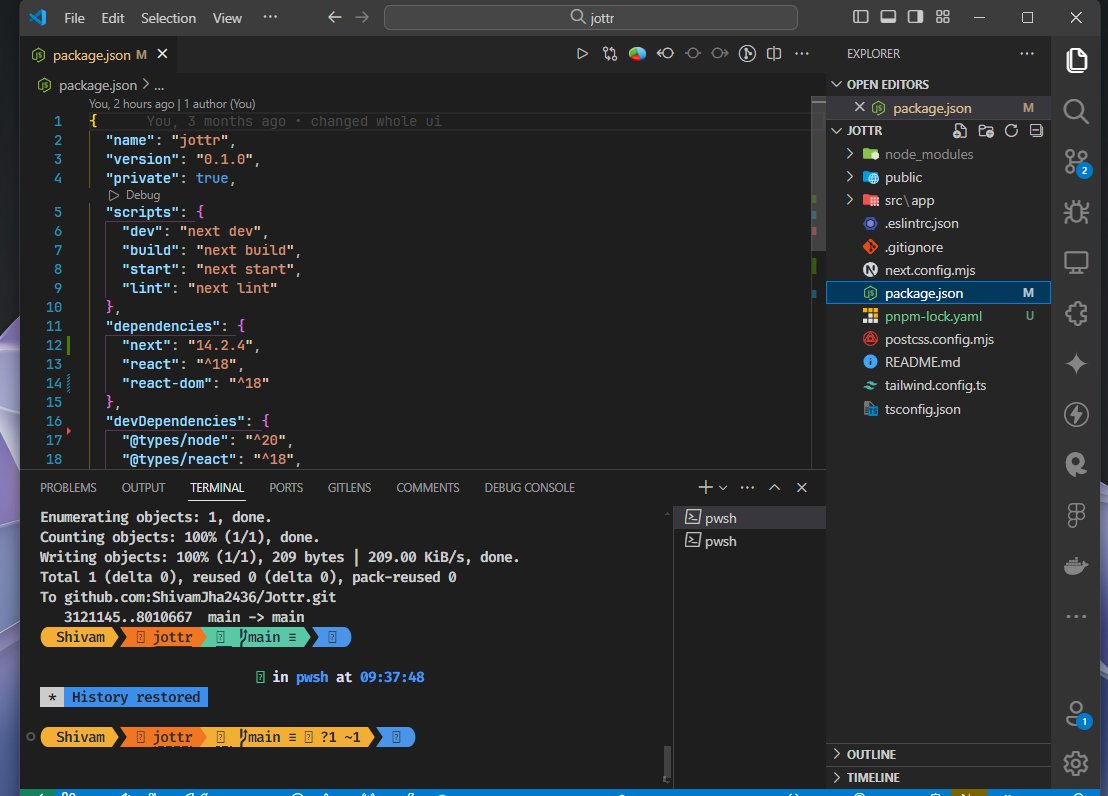Open editor More Actions ellipsis

(x=801, y=54)
